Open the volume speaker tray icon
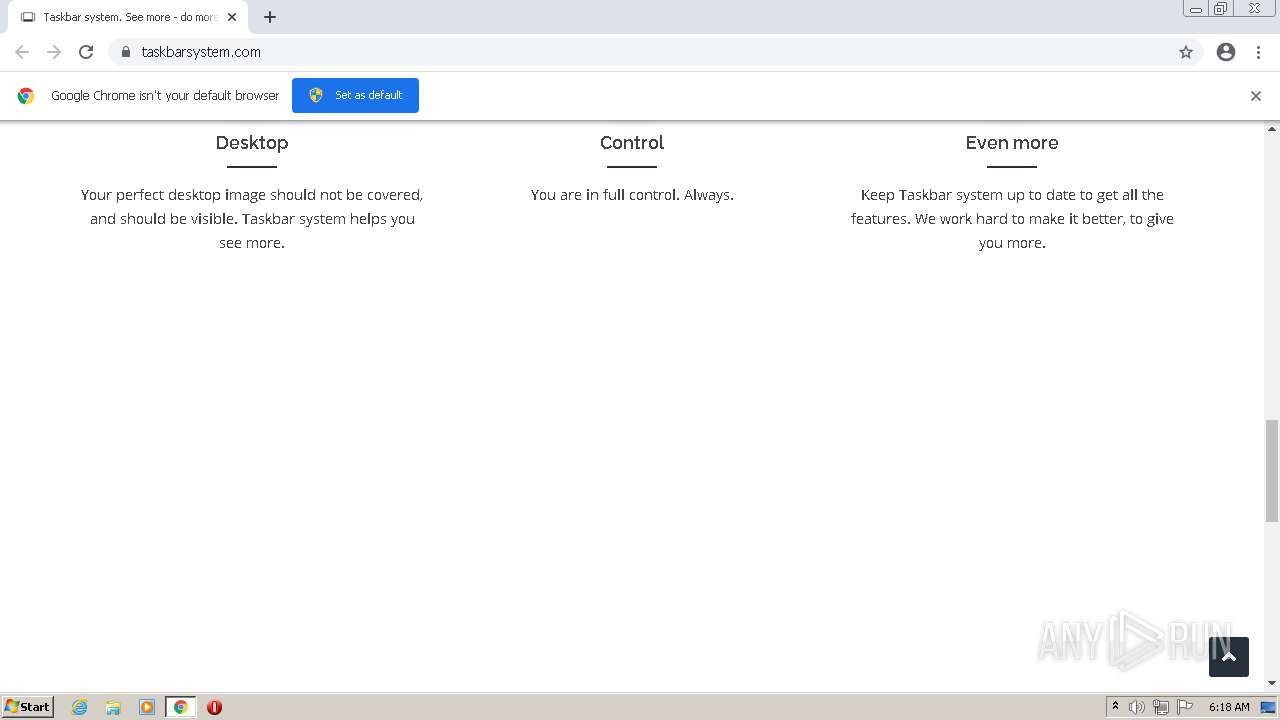This screenshot has height=720, width=1280. (1137, 707)
